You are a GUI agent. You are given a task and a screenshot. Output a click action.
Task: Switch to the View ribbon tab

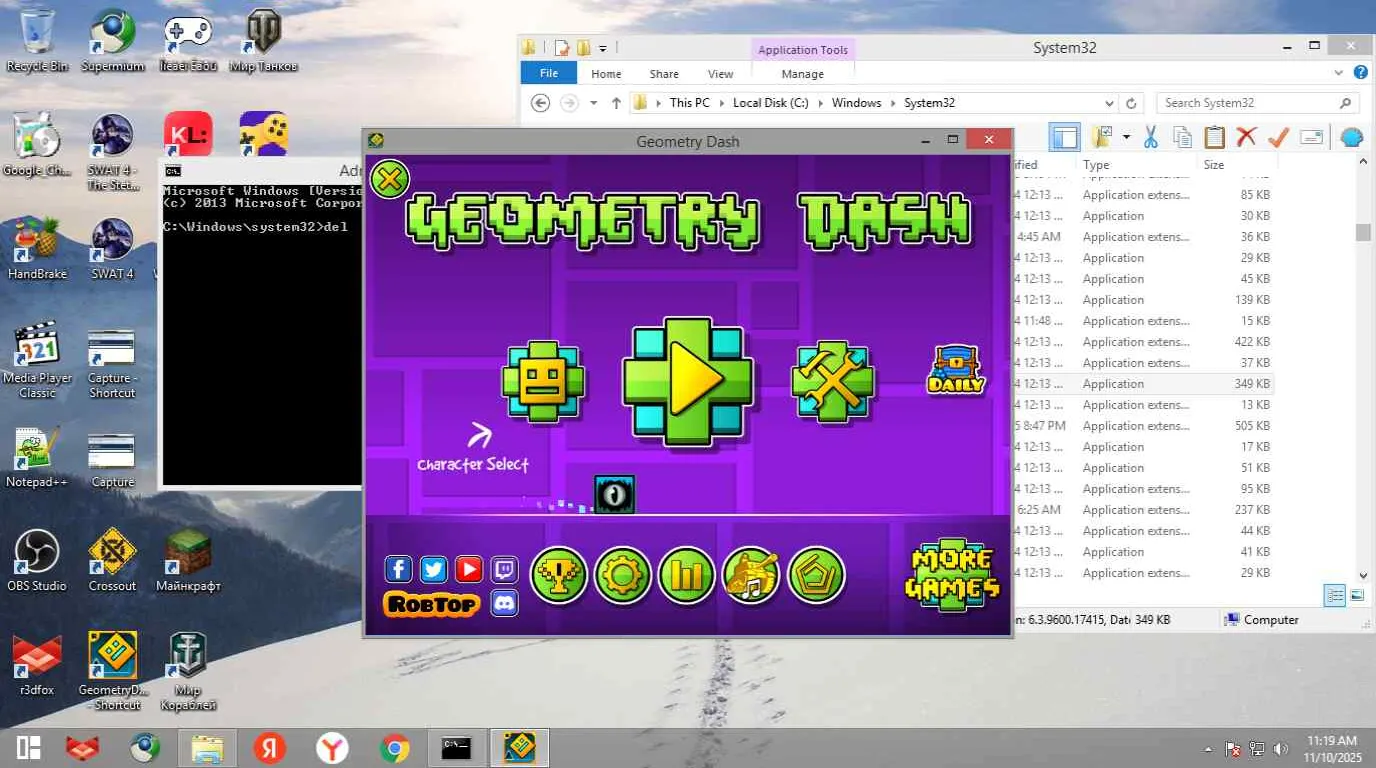(x=720, y=74)
